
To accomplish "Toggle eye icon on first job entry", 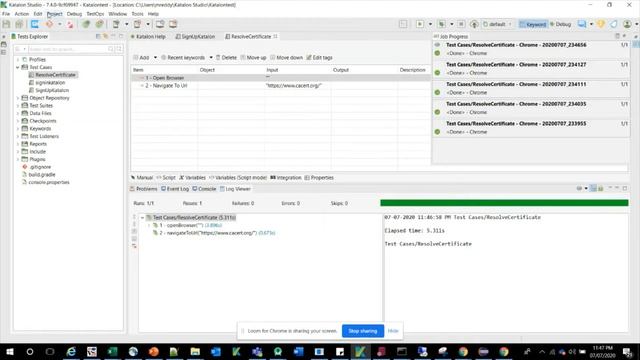I will (437, 45).
